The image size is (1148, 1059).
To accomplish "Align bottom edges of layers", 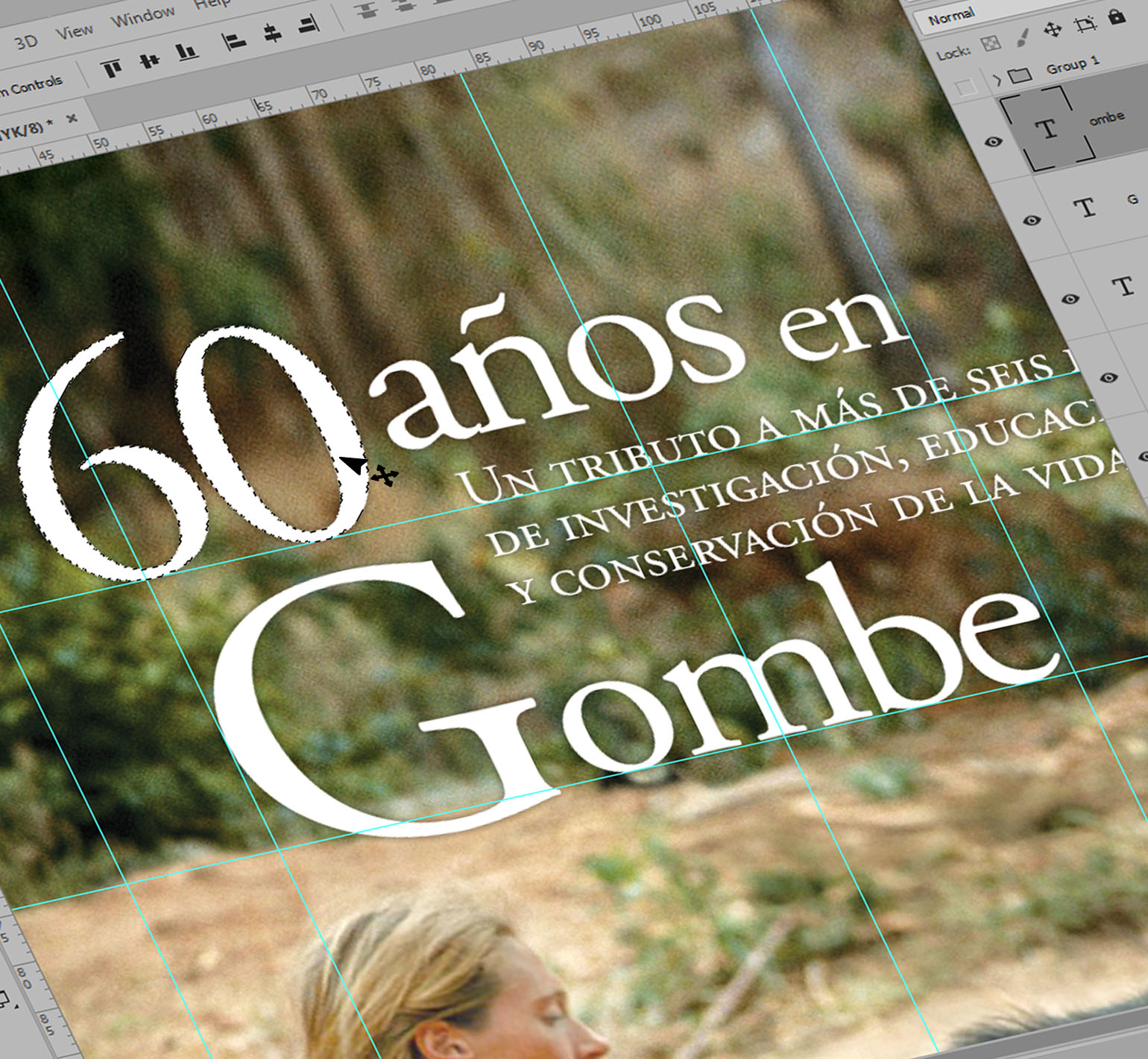I will 186,51.
